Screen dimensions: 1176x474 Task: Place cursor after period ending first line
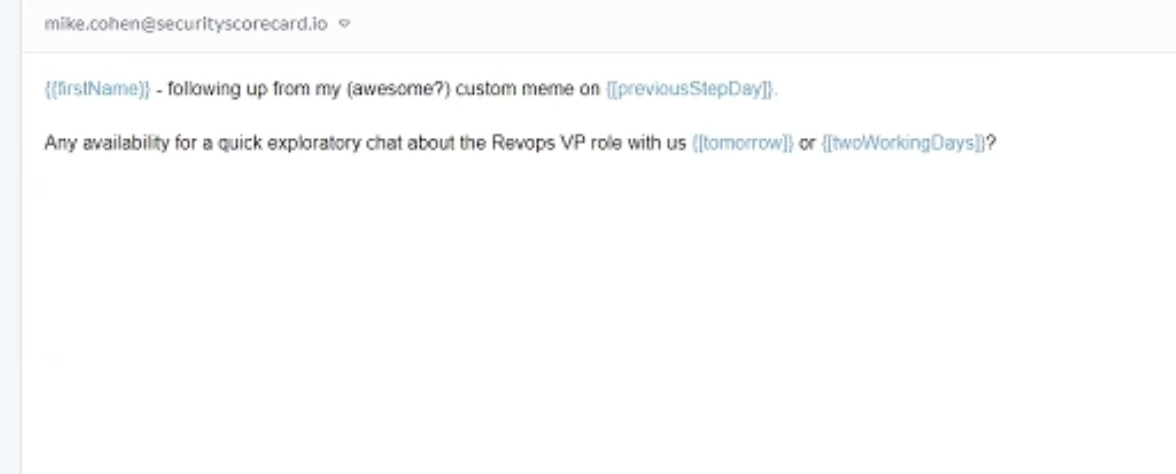(x=779, y=89)
